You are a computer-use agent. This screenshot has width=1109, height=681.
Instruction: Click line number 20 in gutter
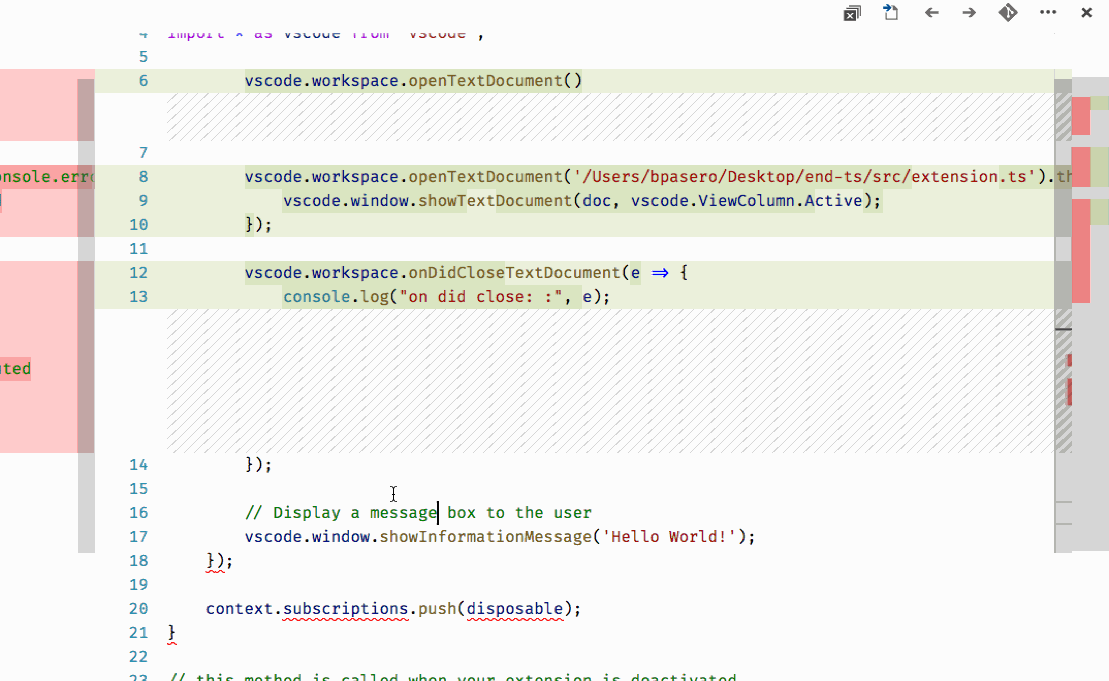(138, 609)
